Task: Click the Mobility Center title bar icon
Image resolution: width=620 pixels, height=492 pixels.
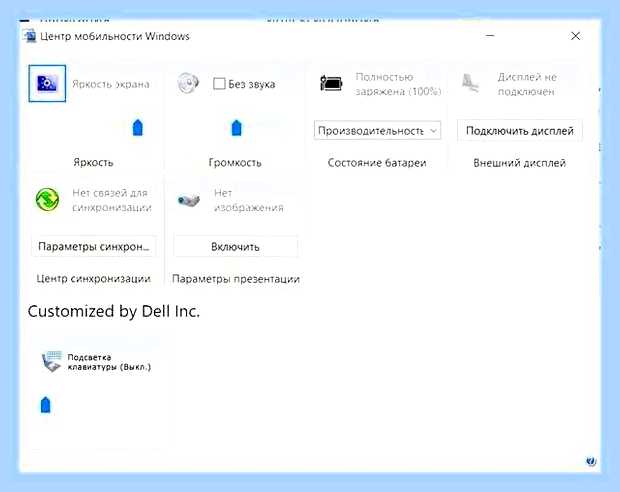Action: pos(30,36)
